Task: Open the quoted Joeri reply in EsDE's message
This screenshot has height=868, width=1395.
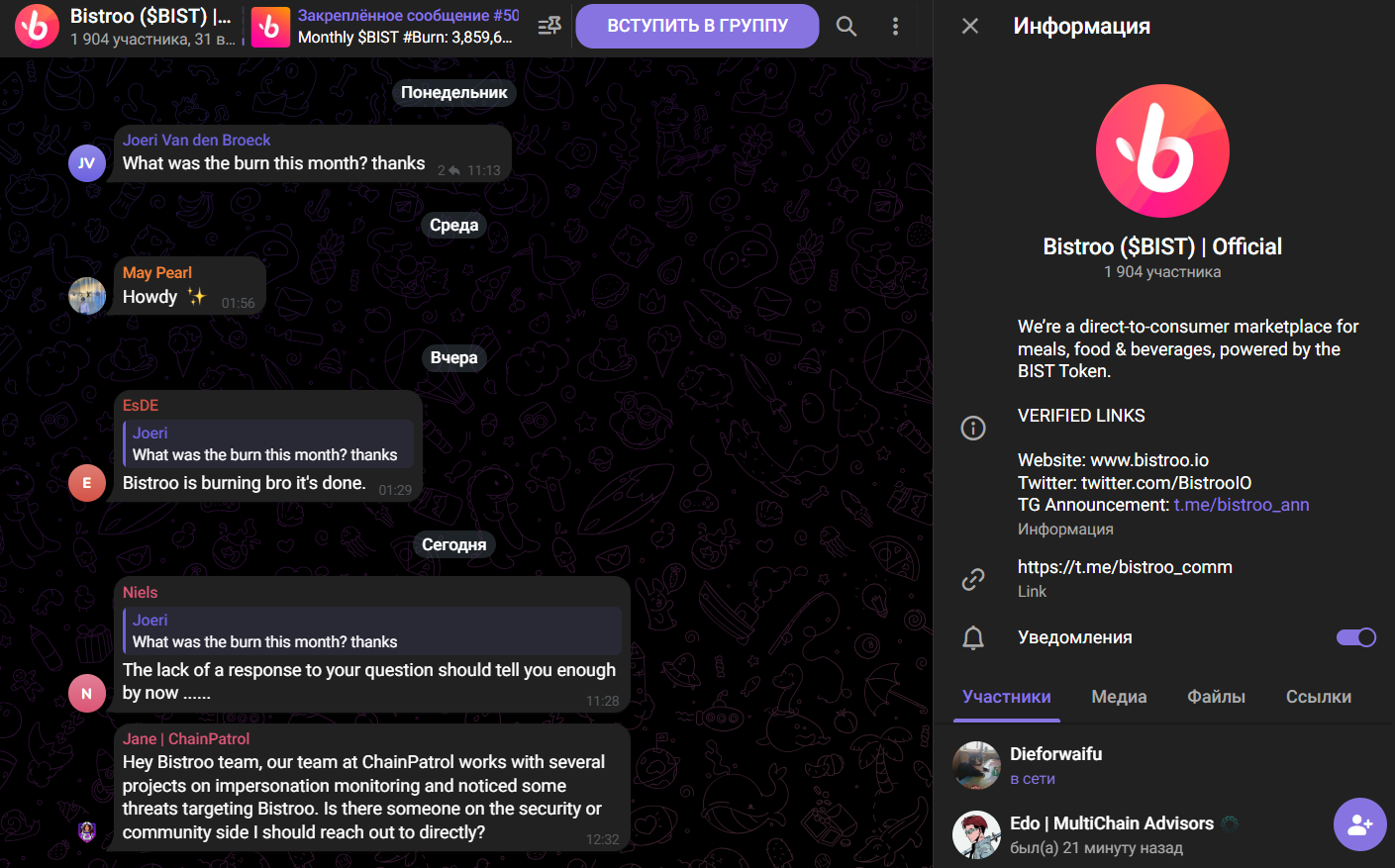Action: point(268,443)
